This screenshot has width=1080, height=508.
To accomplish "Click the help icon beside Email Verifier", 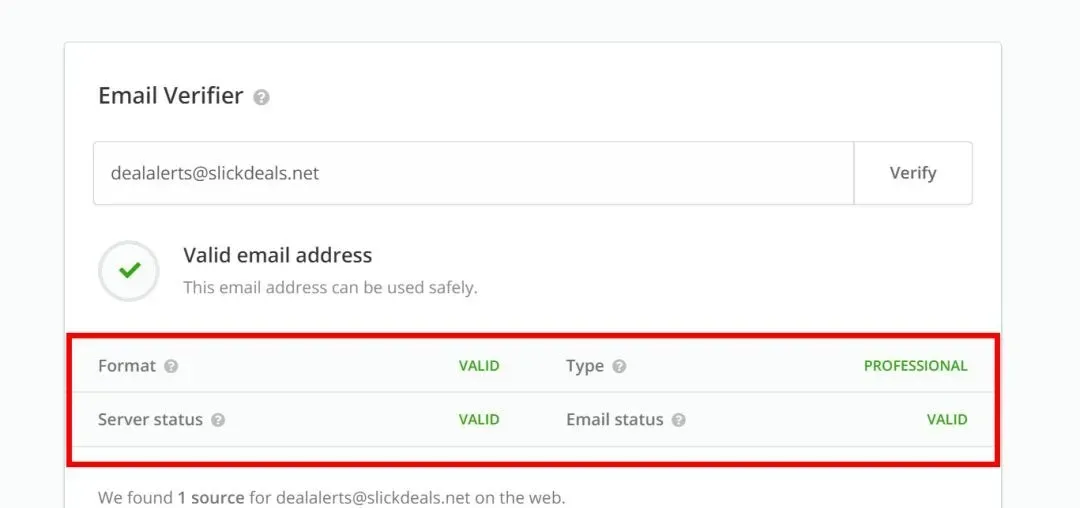I will [261, 97].
